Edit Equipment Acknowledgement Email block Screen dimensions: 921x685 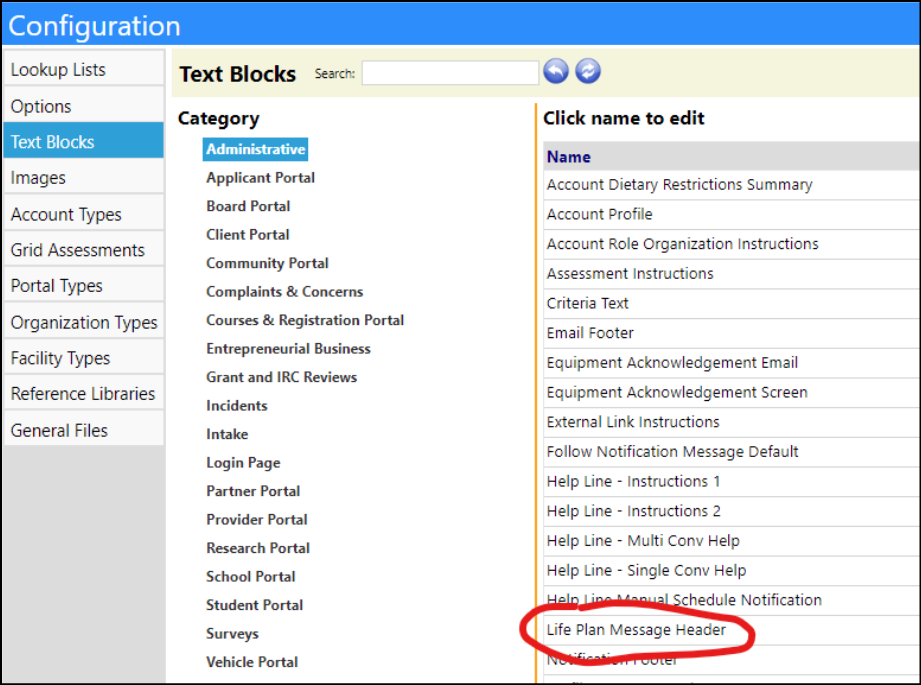[x=672, y=362]
